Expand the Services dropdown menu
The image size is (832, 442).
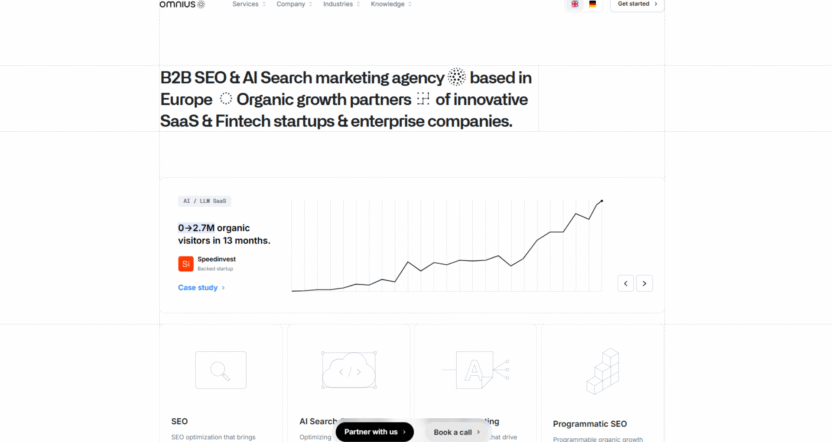click(248, 4)
